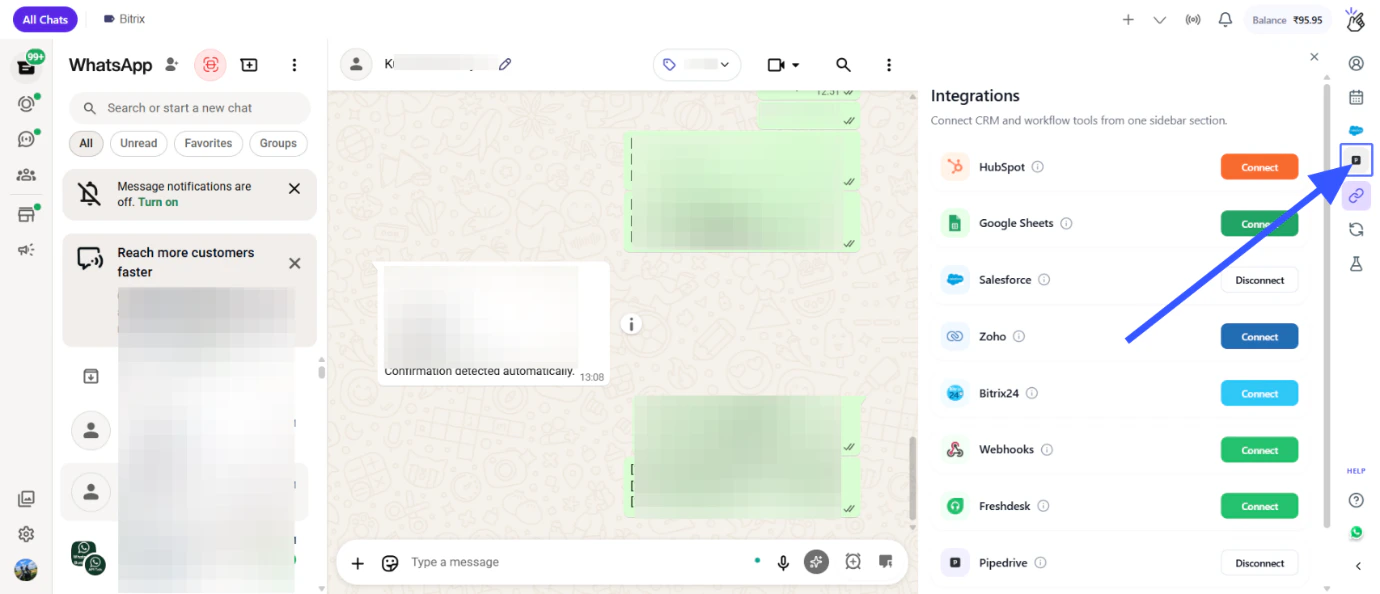Image resolution: width=1380 pixels, height=594 pixels.
Task: Connect the Bitrix24 integration
Action: point(1259,393)
